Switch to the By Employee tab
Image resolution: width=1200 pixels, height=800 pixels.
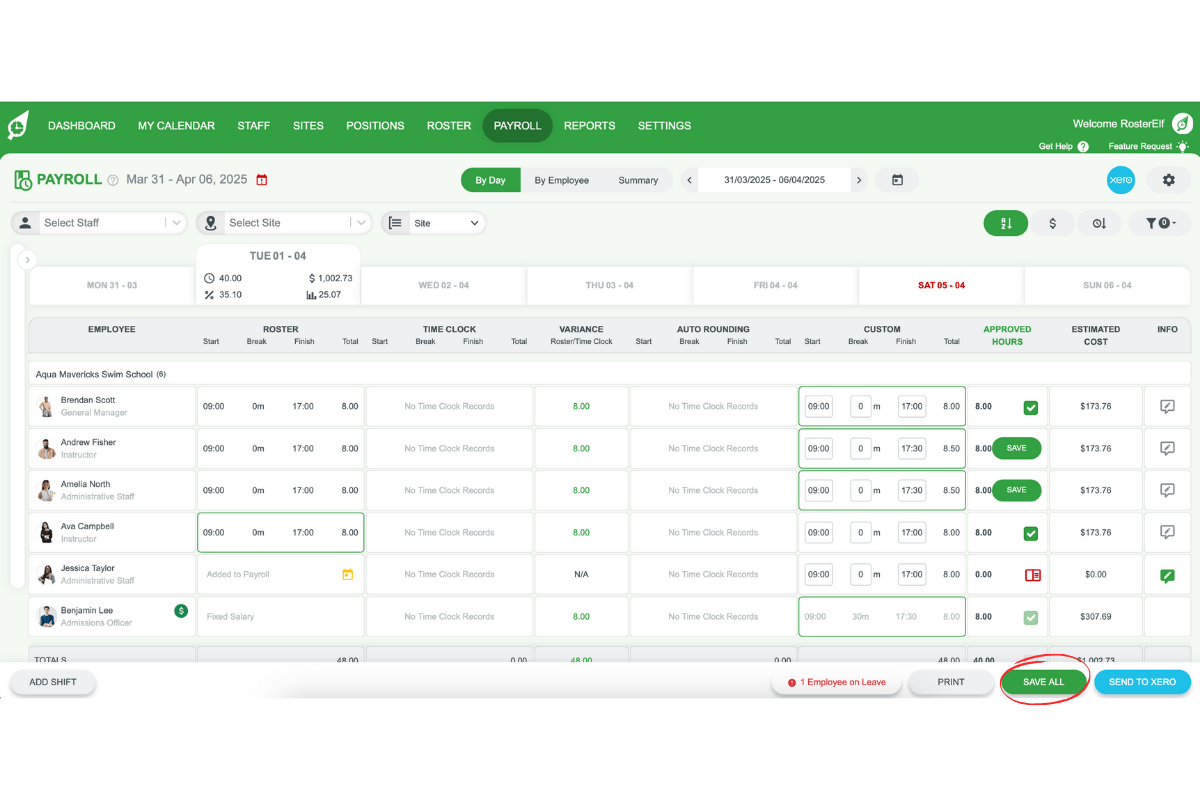tap(561, 180)
